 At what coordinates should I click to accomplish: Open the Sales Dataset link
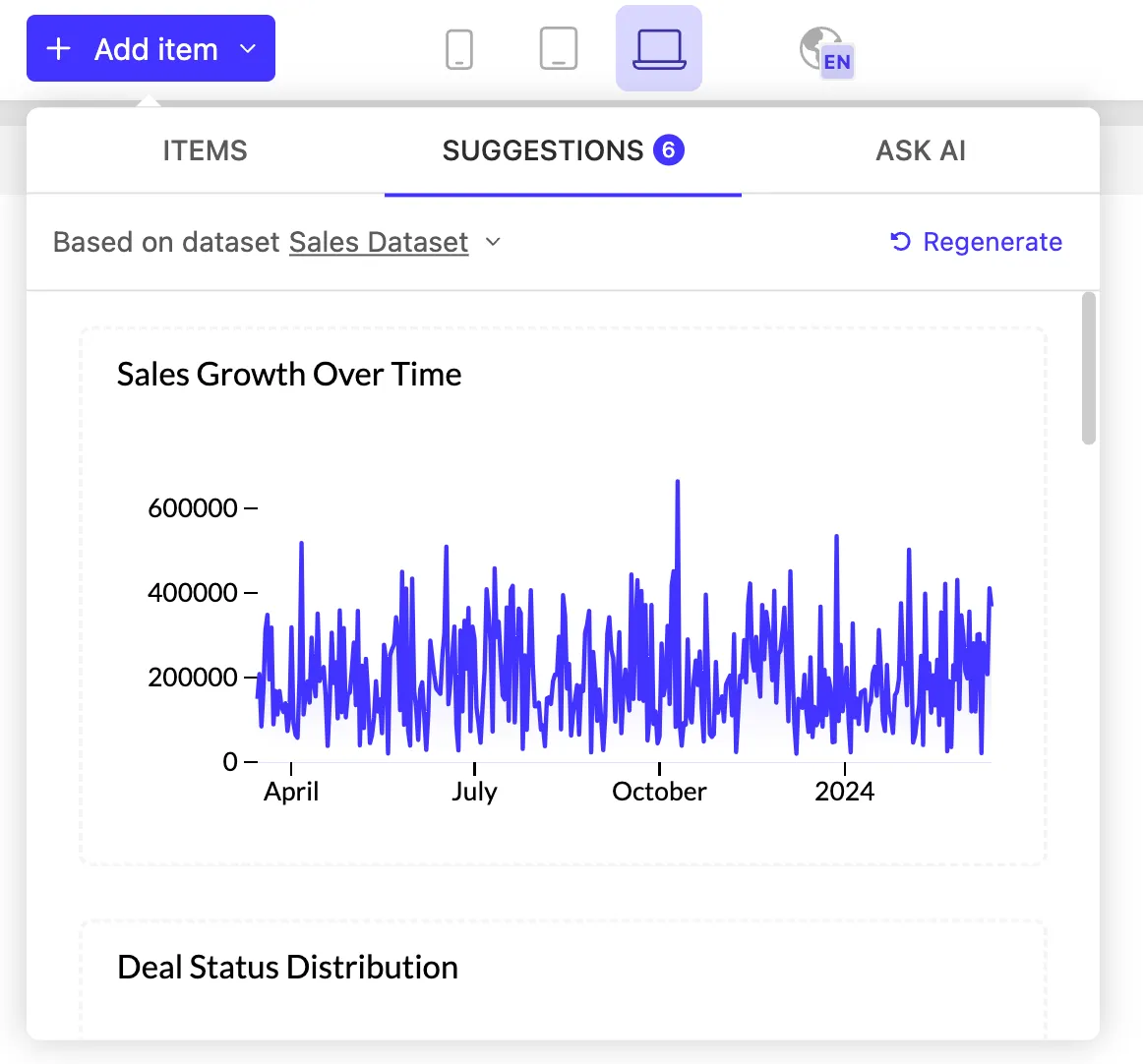[379, 242]
